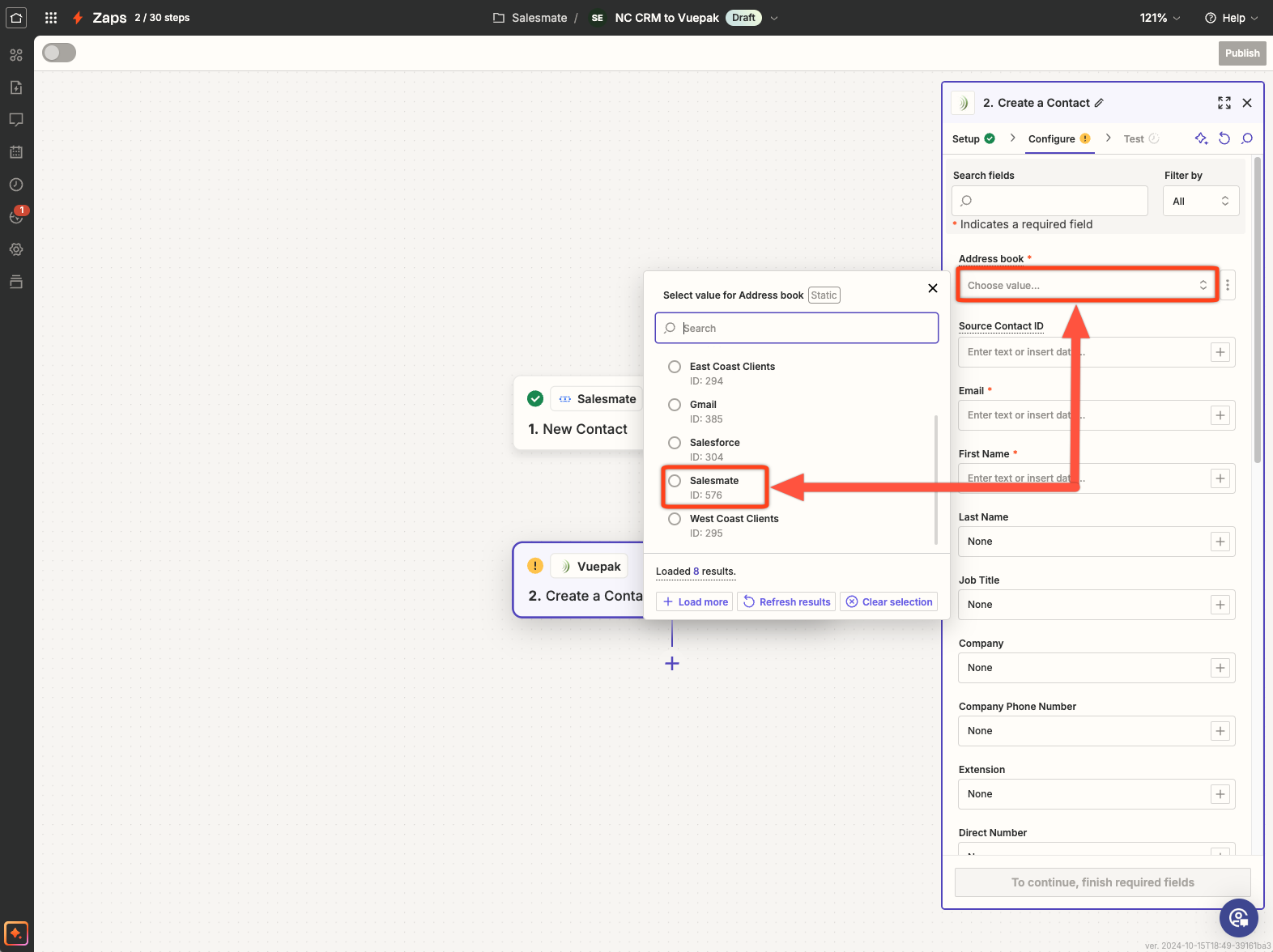The width and height of the screenshot is (1273, 952).
Task: Expand the step editor panel to fullscreen
Action: (x=1224, y=103)
